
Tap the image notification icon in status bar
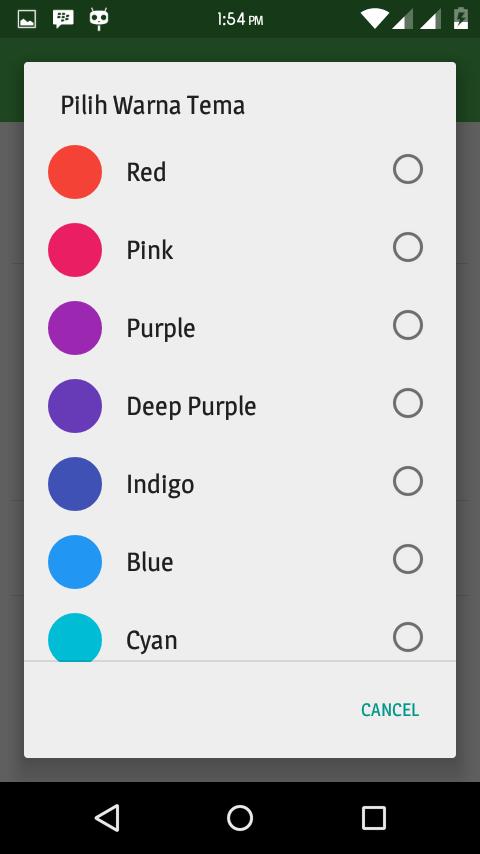[x=27, y=20]
